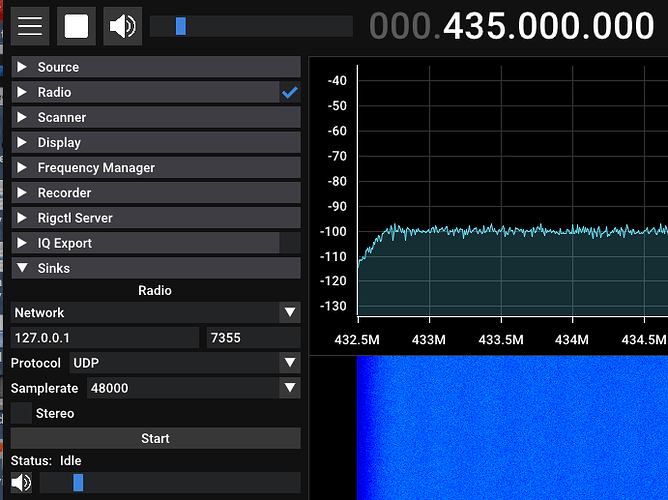Screen dimensions: 668x500
Task: Click the 127.0.0.1 host address field
Action: tap(105, 338)
